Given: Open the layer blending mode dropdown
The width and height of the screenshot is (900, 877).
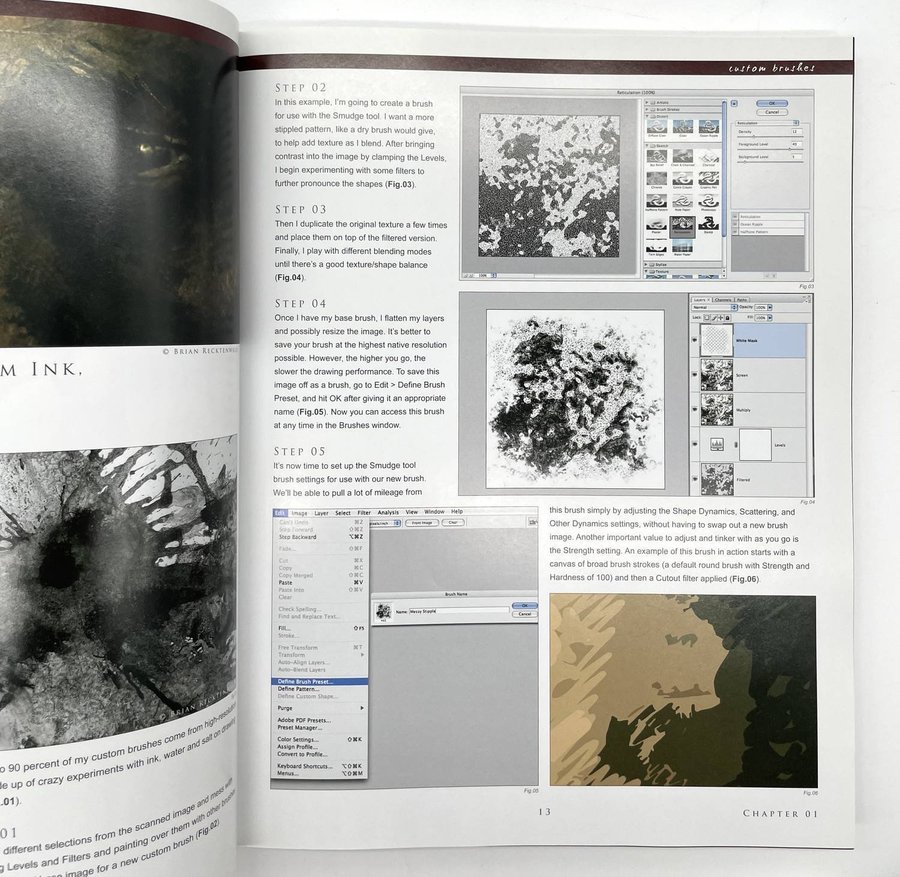Looking at the screenshot, I should pyautogui.click(x=713, y=306).
